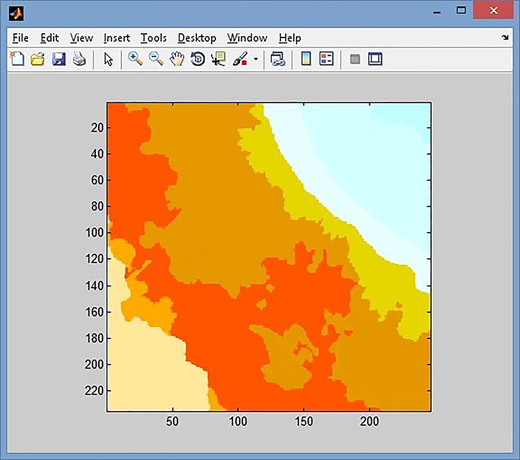Activate the Zoom In magnifier tool
The width and height of the screenshot is (520, 460).
pos(135,59)
